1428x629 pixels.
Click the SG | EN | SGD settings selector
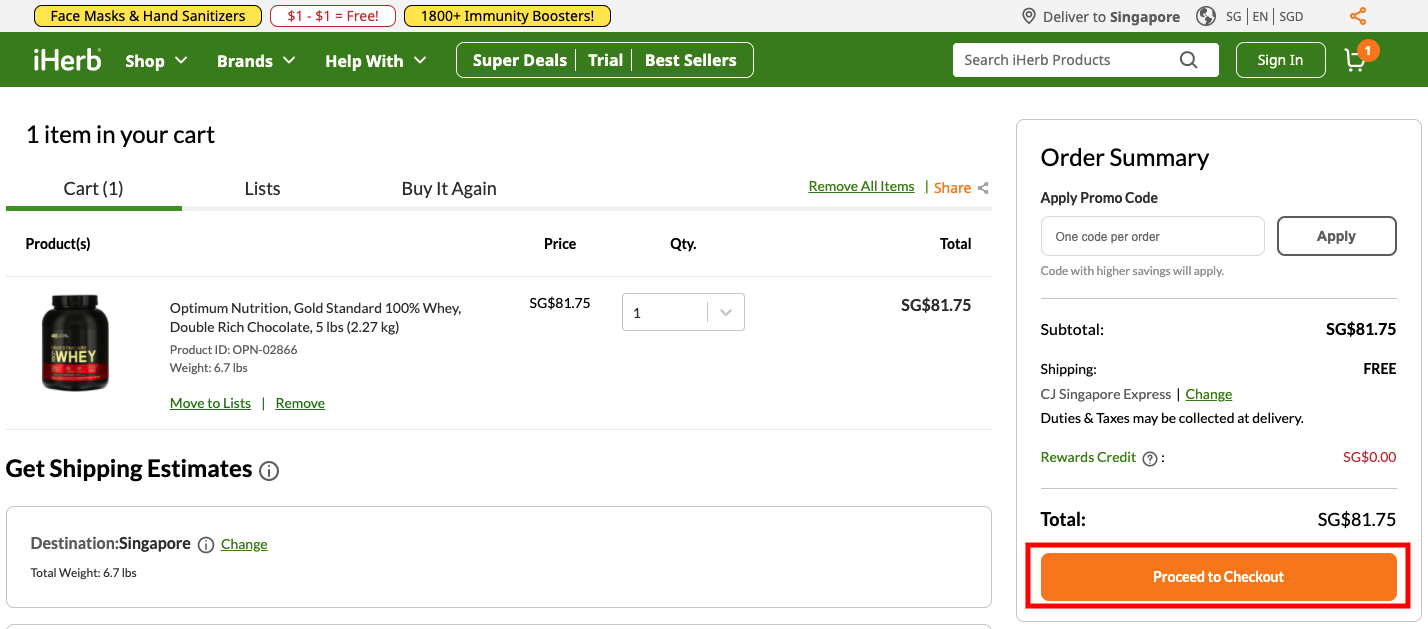(1264, 16)
